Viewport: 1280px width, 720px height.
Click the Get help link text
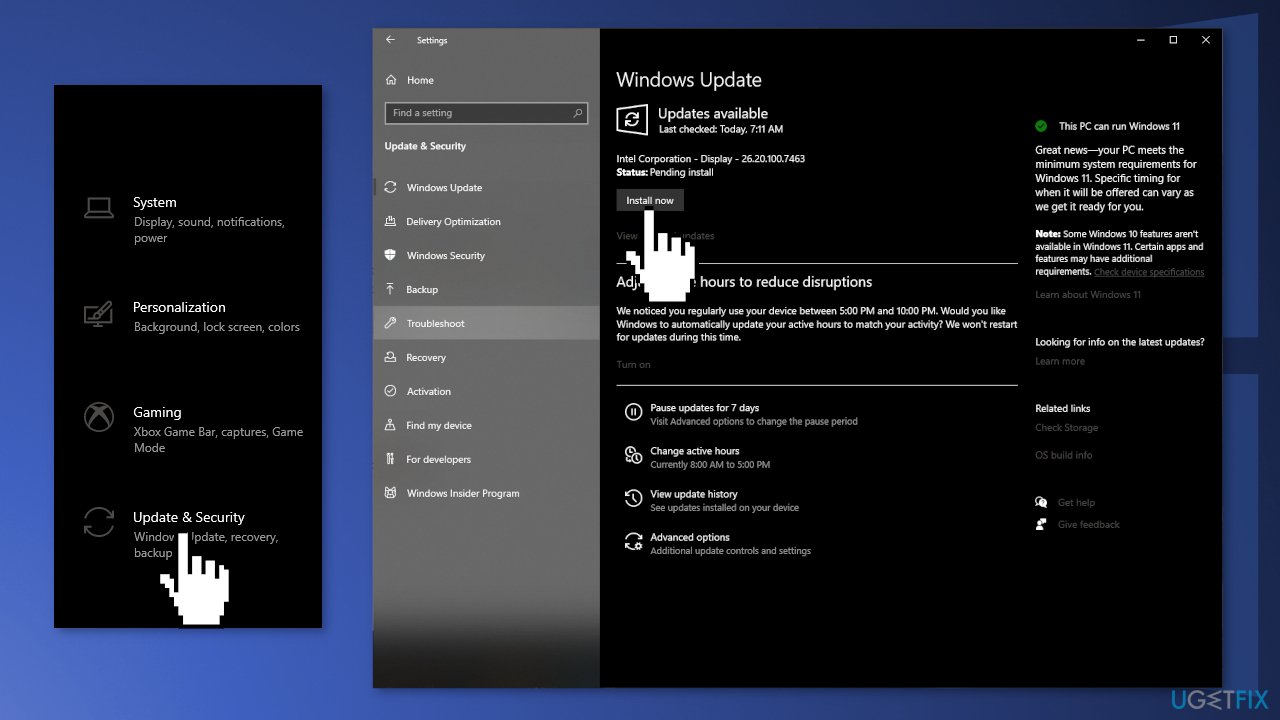1076,502
